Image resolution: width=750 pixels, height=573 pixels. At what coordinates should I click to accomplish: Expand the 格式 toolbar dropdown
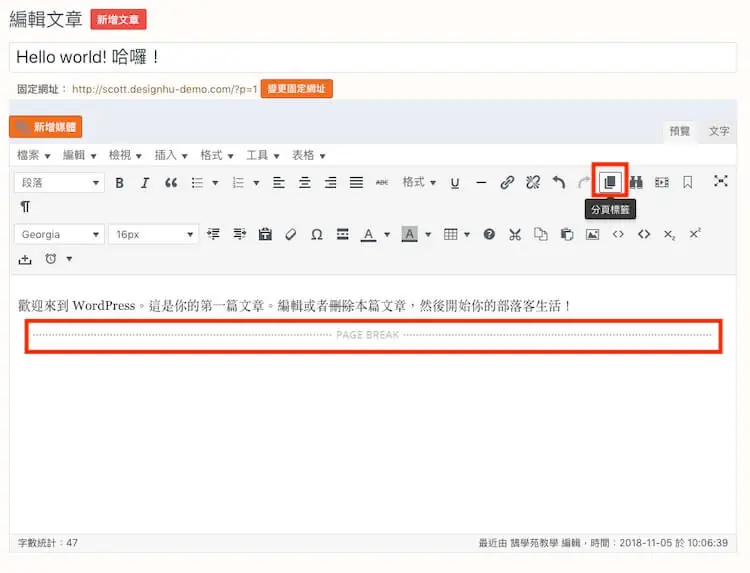419,182
